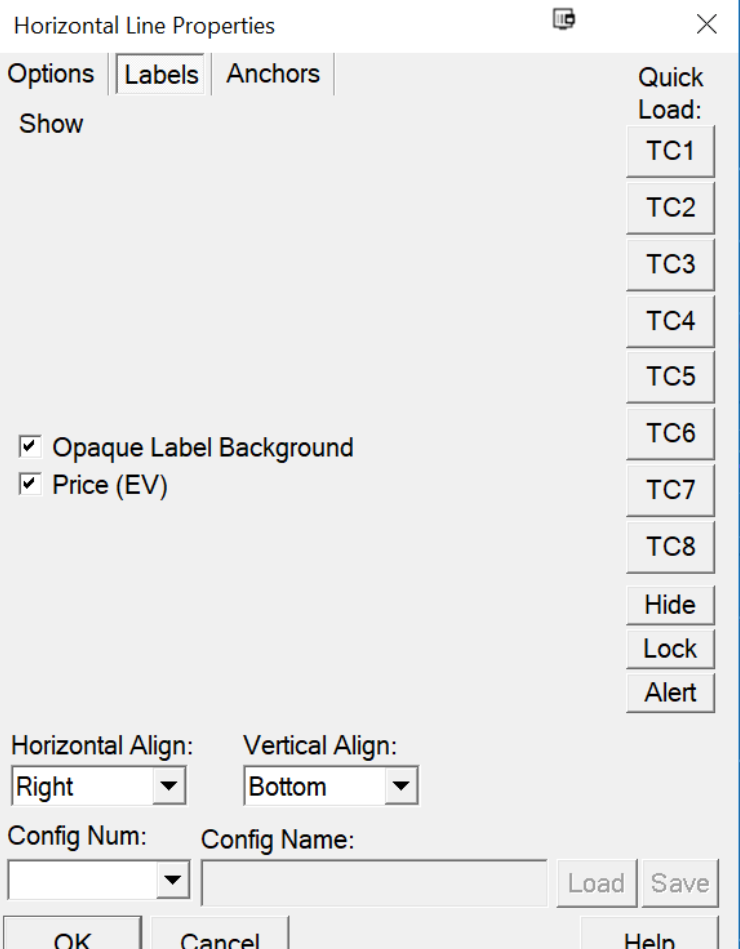Uncheck the Price (EV) checkbox
Image resolution: width=740 pixels, height=949 pixels.
coord(30,485)
